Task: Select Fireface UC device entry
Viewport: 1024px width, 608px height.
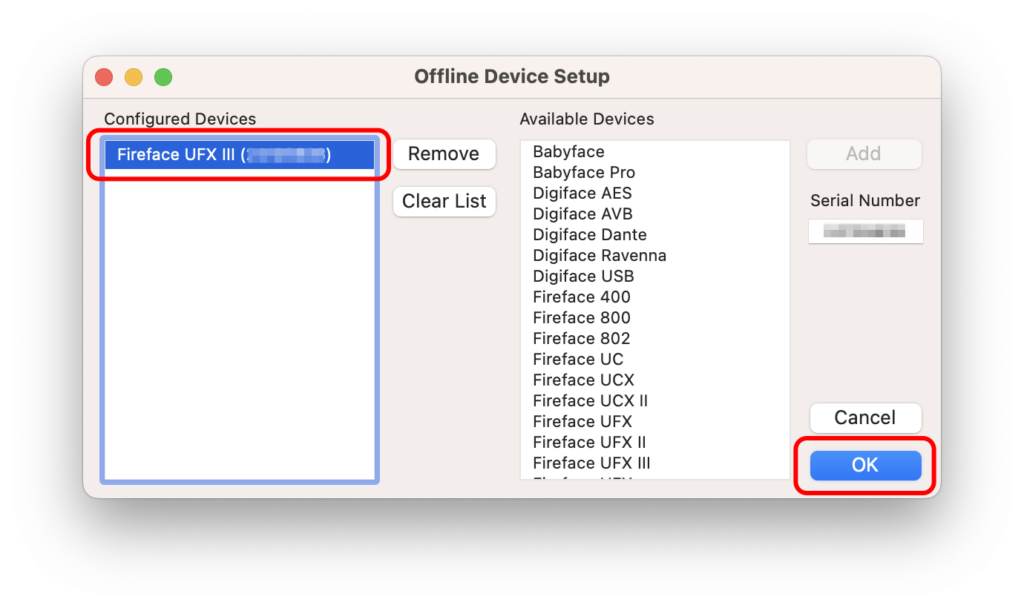Action: 575,358
